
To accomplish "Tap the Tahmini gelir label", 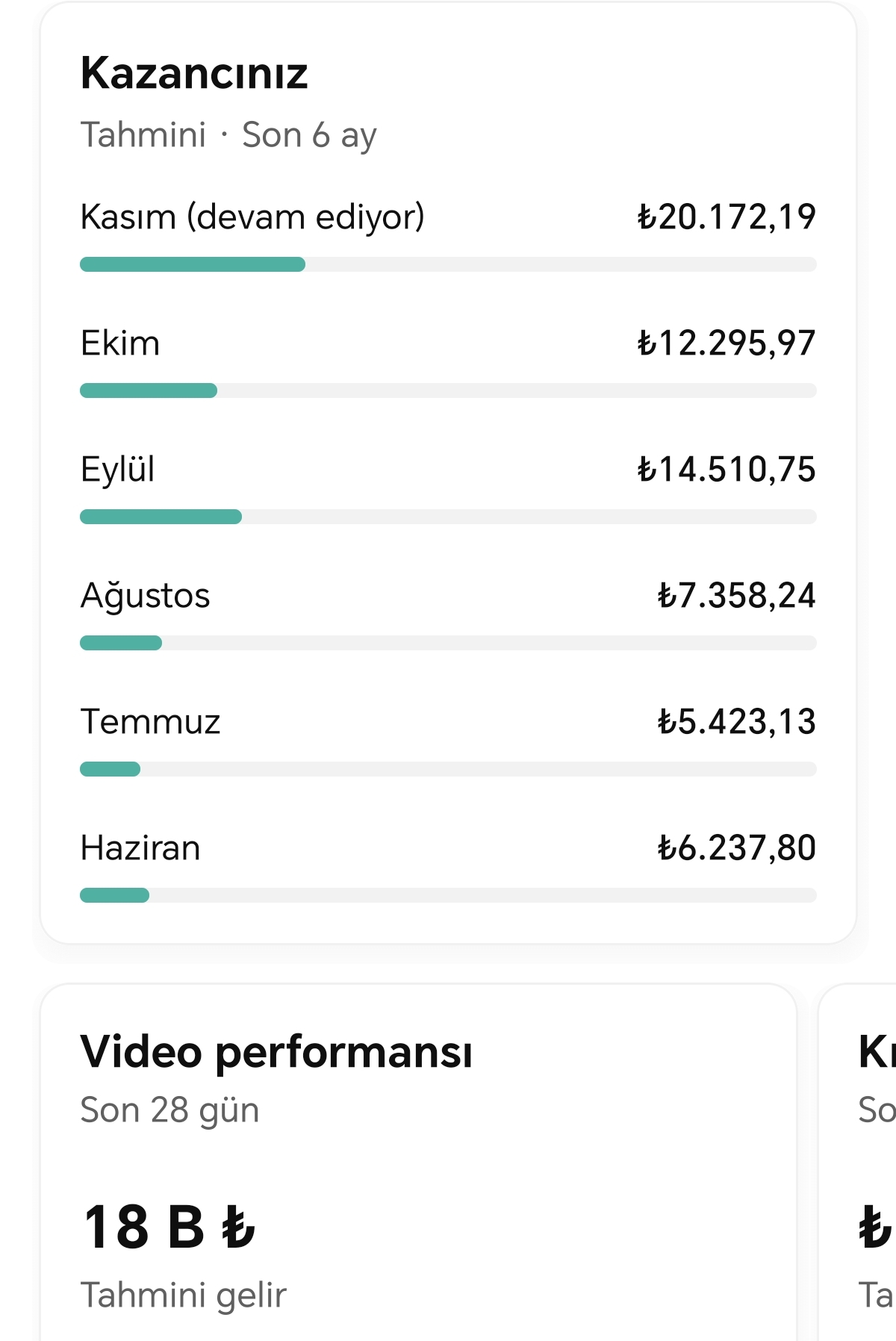I will click(x=183, y=1295).
